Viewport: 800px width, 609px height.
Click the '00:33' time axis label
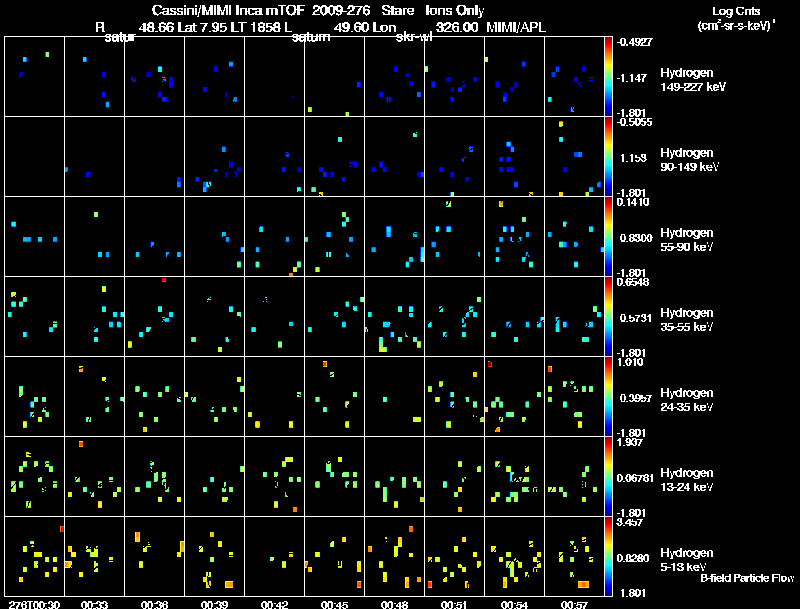pyautogui.click(x=94, y=605)
